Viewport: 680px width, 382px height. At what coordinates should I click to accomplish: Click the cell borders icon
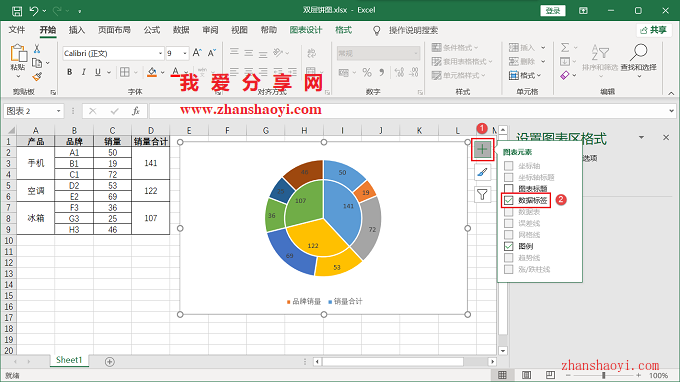coord(125,72)
